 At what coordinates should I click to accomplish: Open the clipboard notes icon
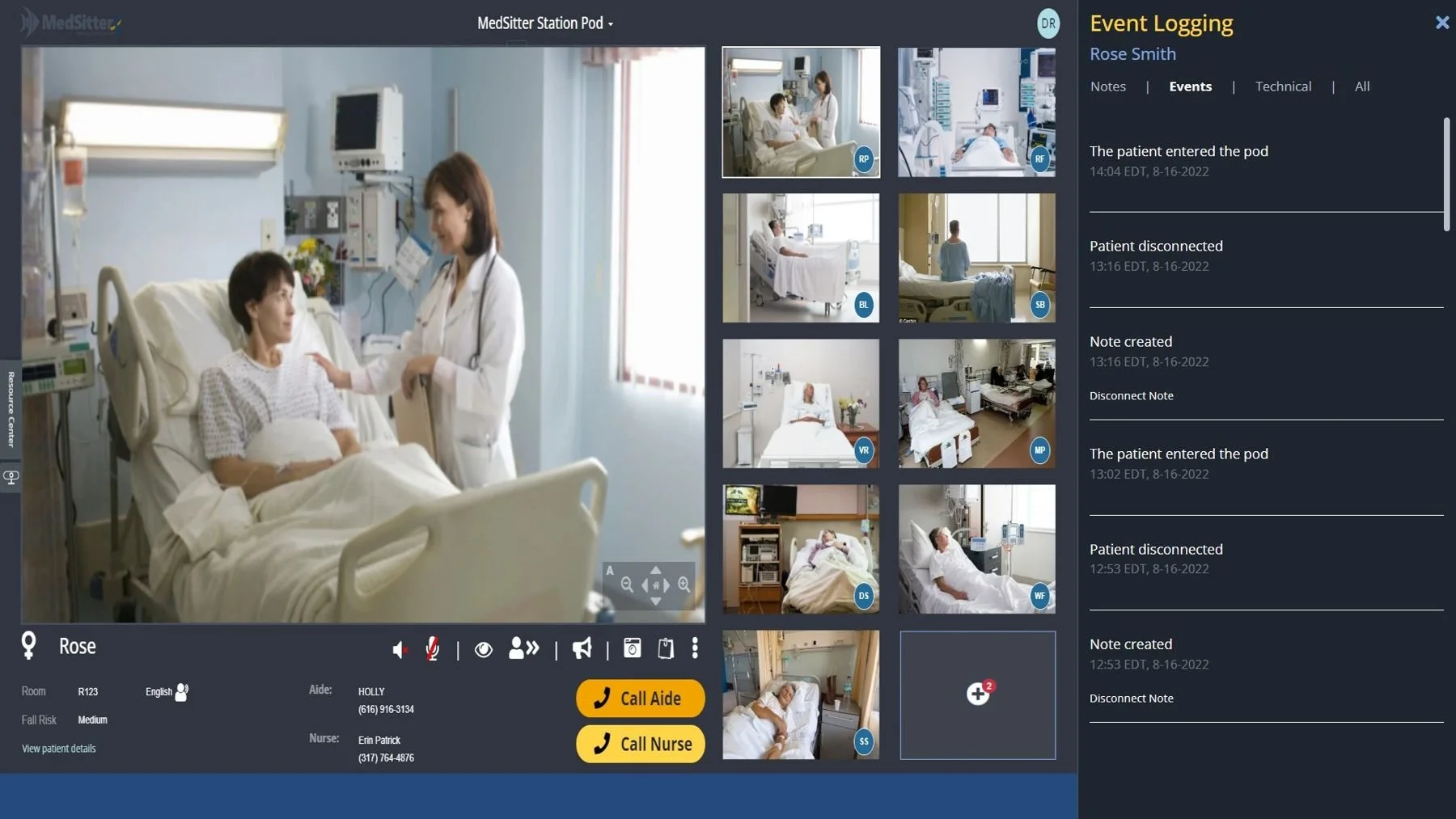(666, 648)
